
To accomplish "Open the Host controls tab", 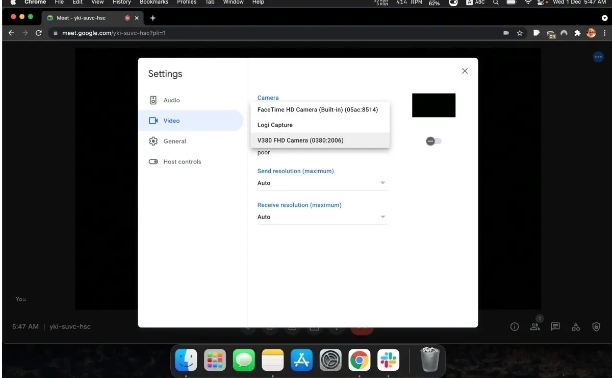I will [x=191, y=162].
